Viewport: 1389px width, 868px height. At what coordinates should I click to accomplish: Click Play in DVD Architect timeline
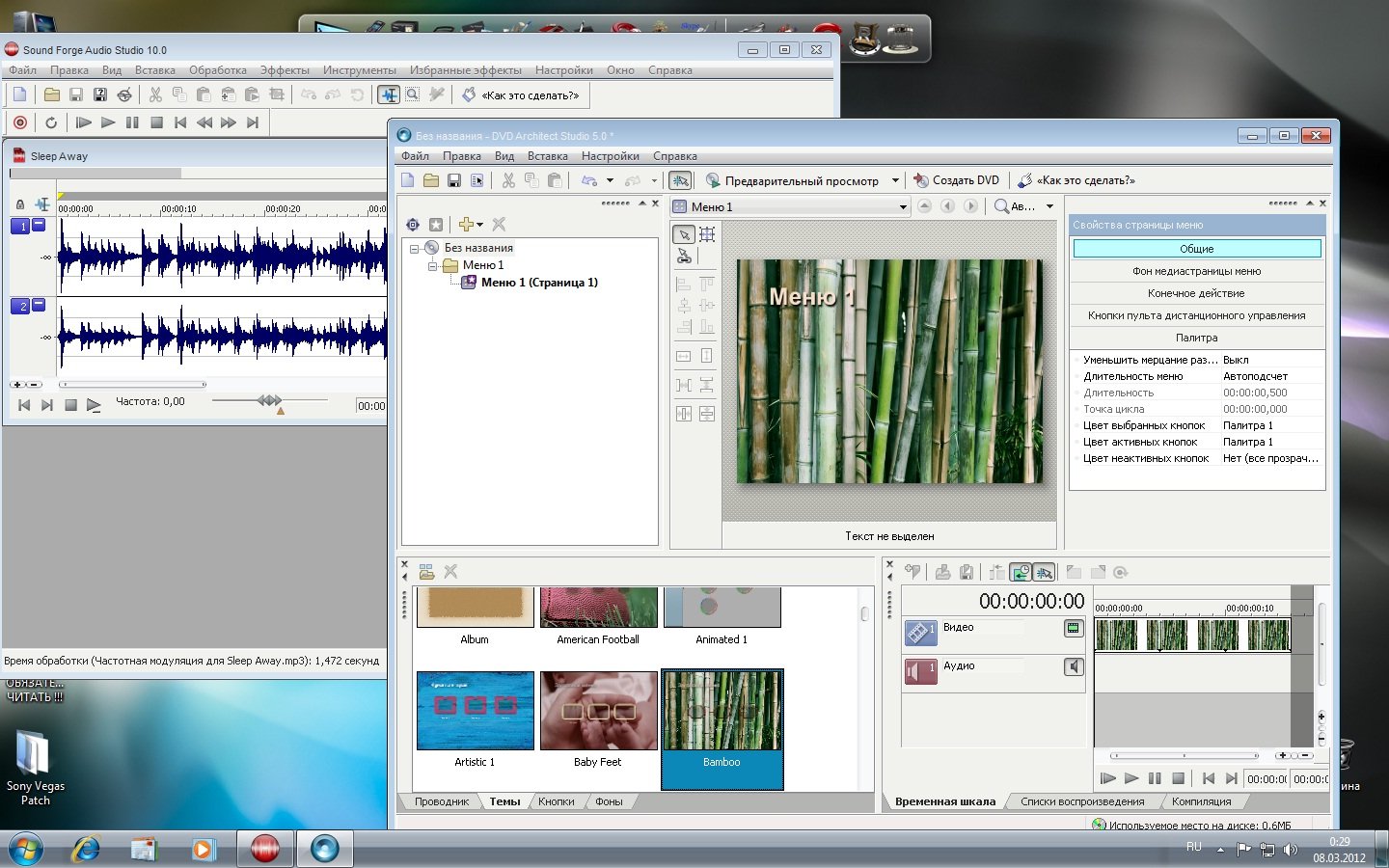pyautogui.click(x=1131, y=778)
